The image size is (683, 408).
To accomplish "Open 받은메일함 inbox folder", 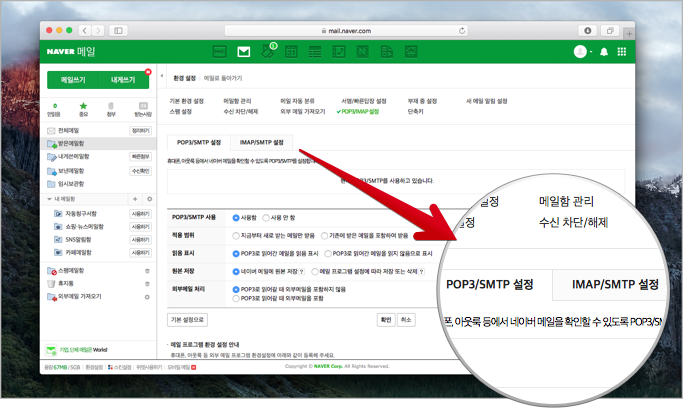I will (71, 143).
